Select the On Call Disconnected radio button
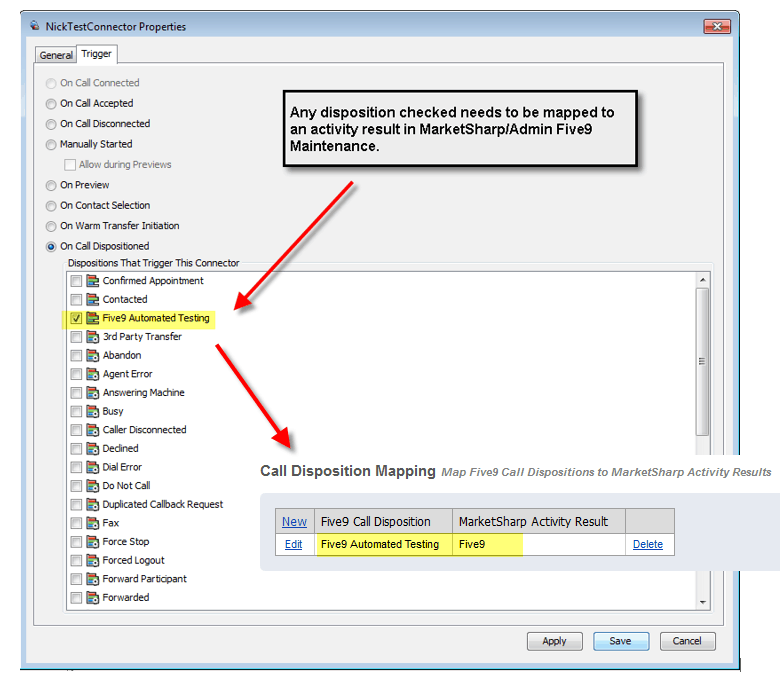 click(x=51, y=124)
